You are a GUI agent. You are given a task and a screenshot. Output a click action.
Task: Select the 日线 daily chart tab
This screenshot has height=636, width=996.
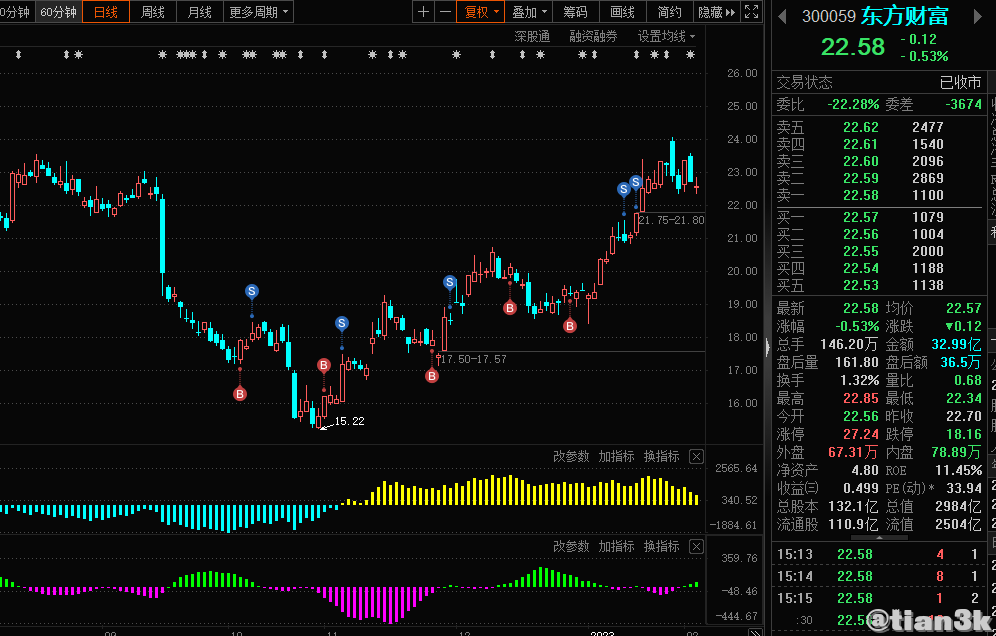click(105, 12)
